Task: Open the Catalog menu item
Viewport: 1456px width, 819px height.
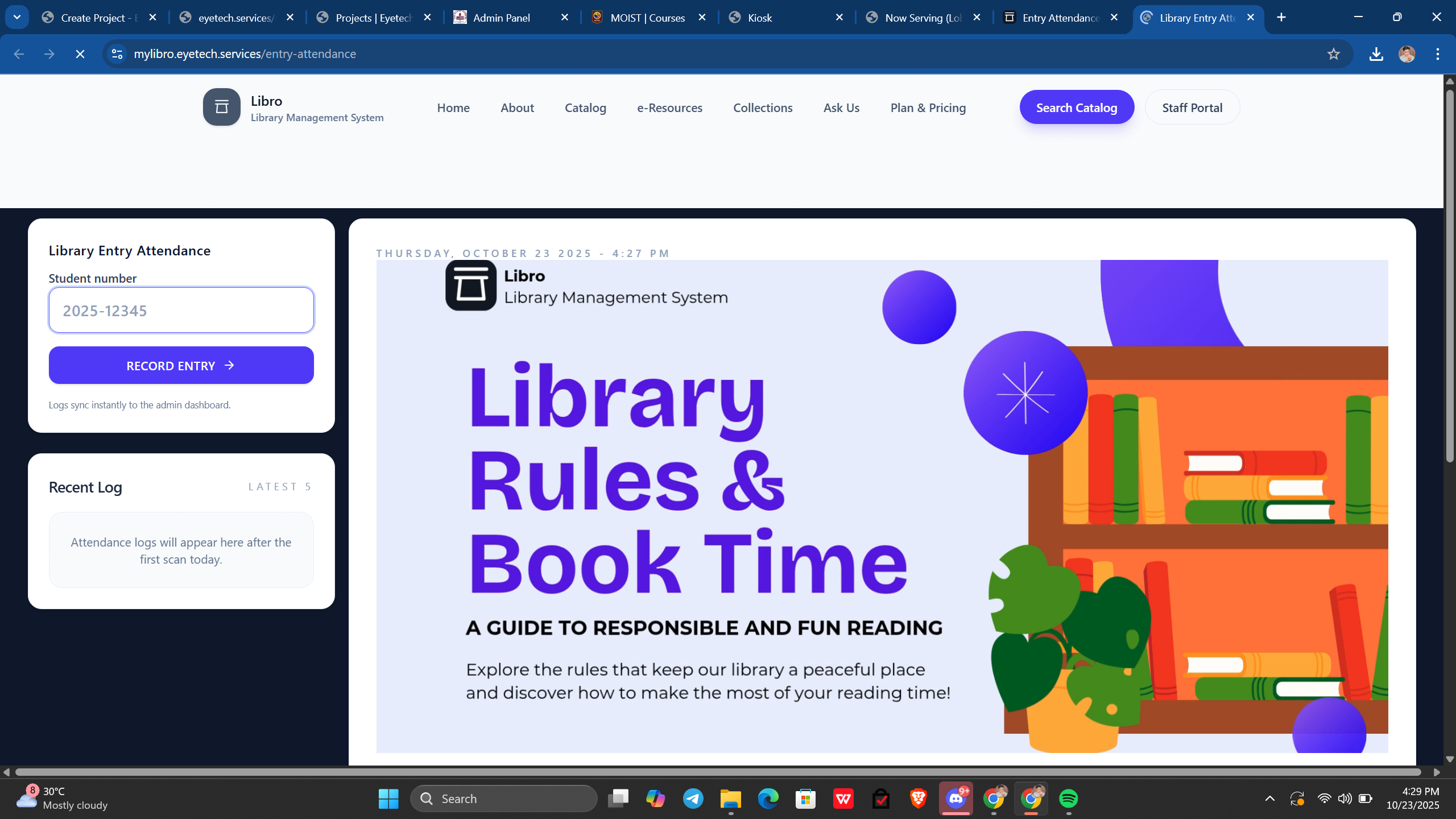Action: (x=585, y=107)
